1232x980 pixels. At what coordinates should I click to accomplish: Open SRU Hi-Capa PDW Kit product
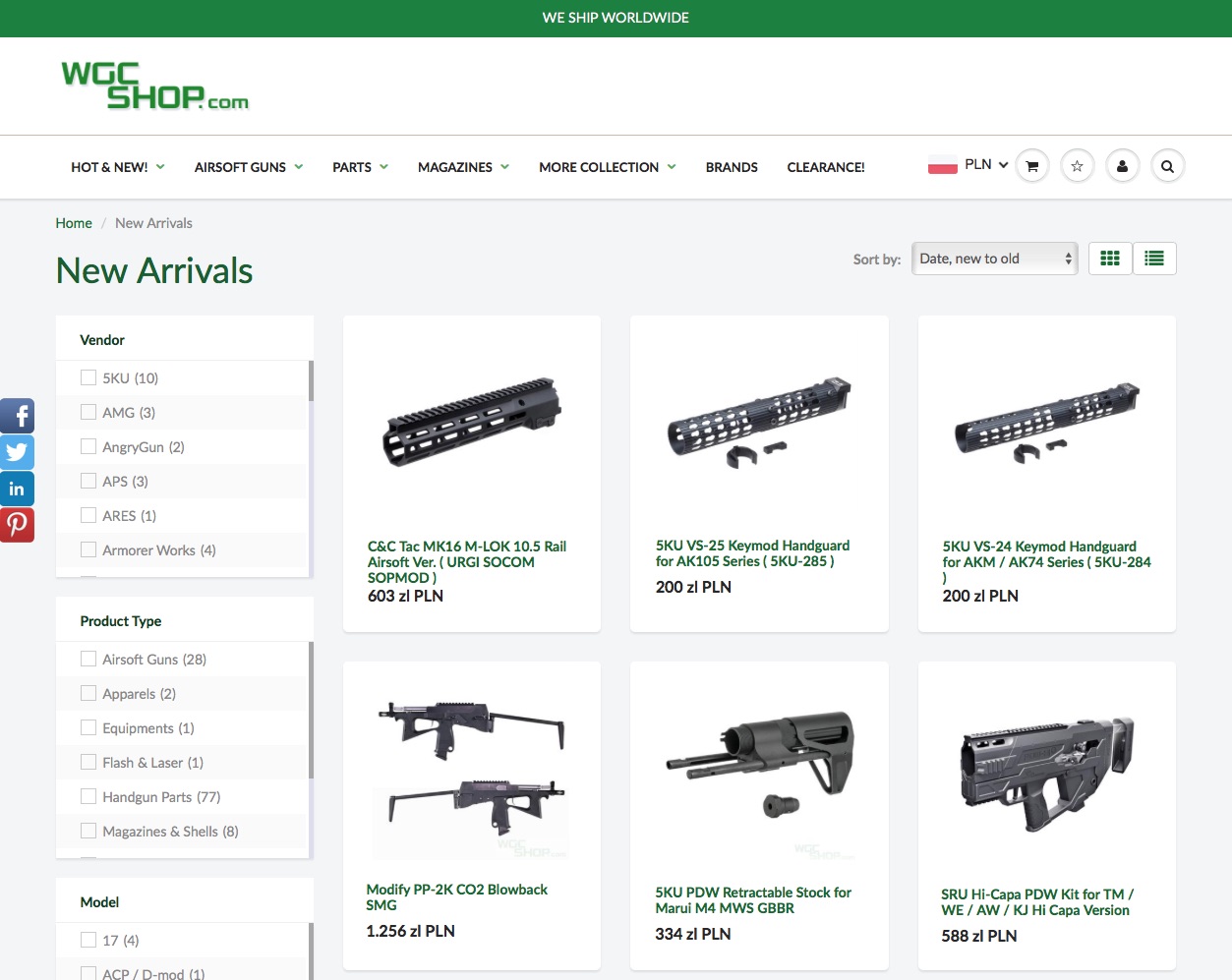[x=1037, y=902]
